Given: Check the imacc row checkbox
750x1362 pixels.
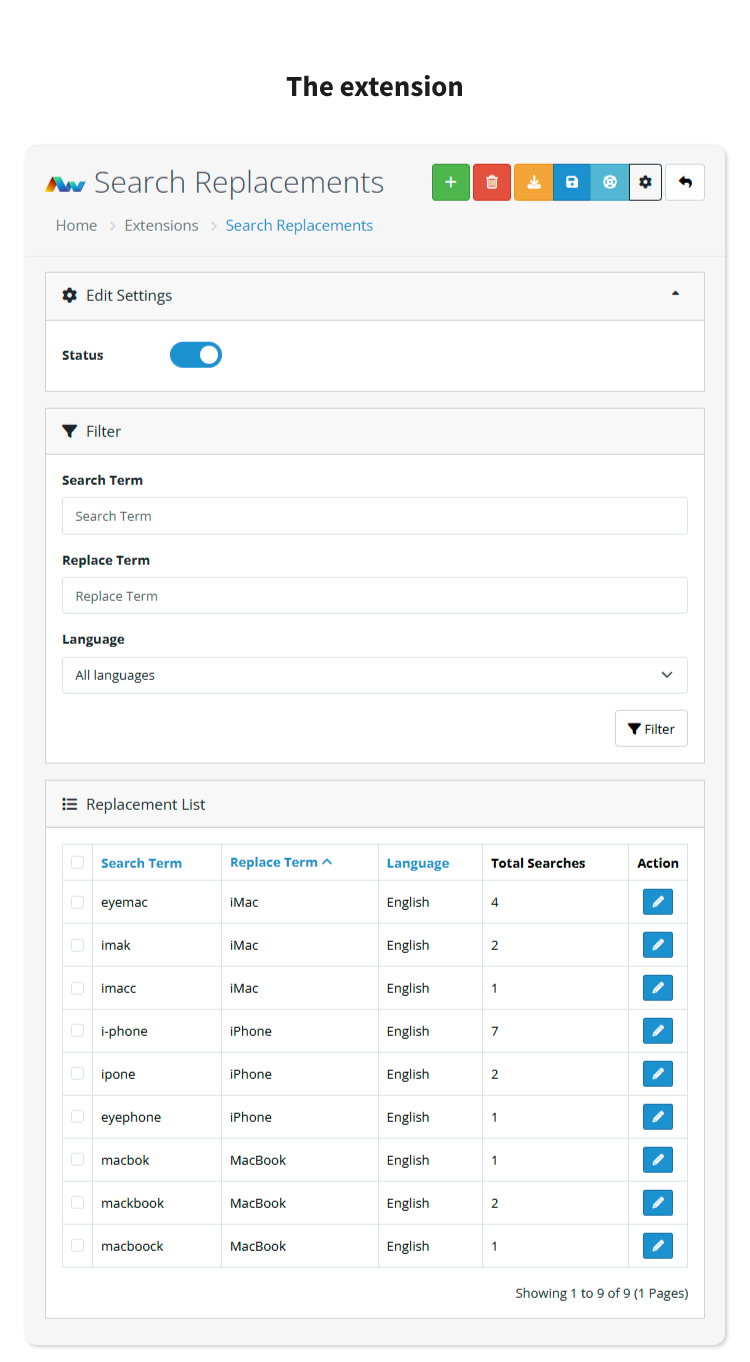Looking at the screenshot, I should click(x=77, y=988).
